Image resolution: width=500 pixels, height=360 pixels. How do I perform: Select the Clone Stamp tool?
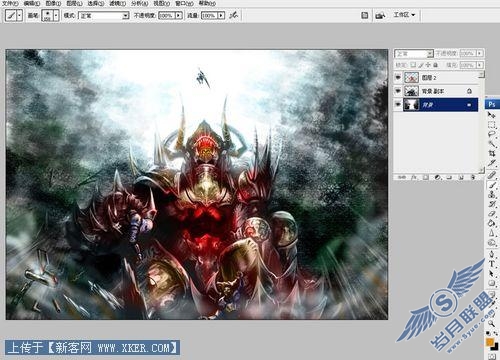click(x=492, y=194)
